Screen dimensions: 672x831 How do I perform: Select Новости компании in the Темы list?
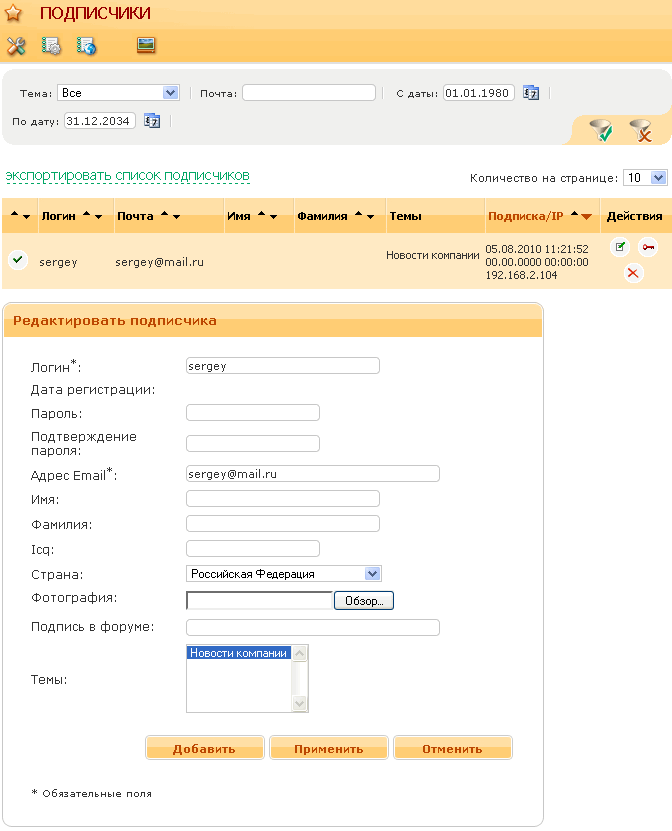(238, 653)
